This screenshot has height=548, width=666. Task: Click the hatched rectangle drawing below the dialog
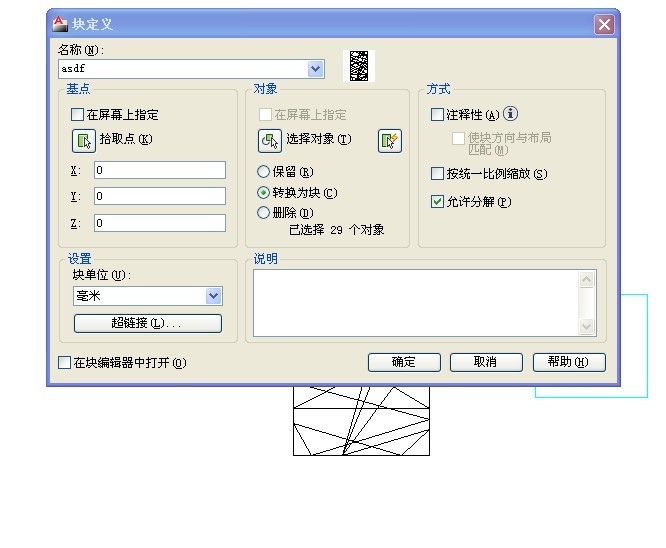(361, 421)
